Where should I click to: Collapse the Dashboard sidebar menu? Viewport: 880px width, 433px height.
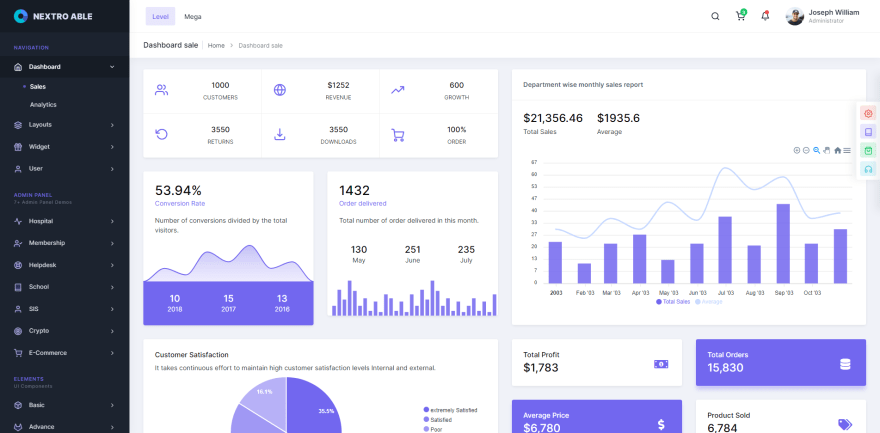point(65,67)
